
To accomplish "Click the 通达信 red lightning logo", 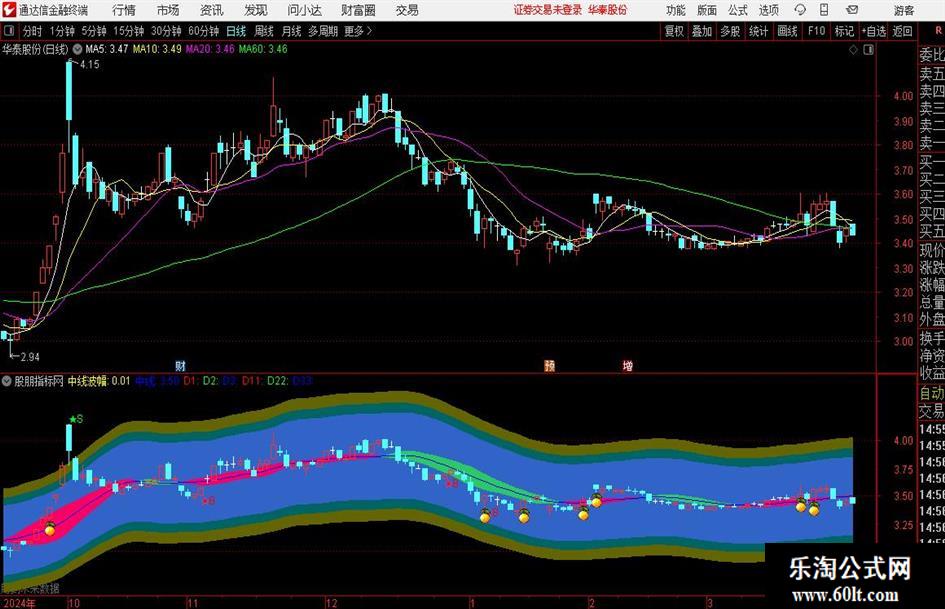I will pos(9,10).
